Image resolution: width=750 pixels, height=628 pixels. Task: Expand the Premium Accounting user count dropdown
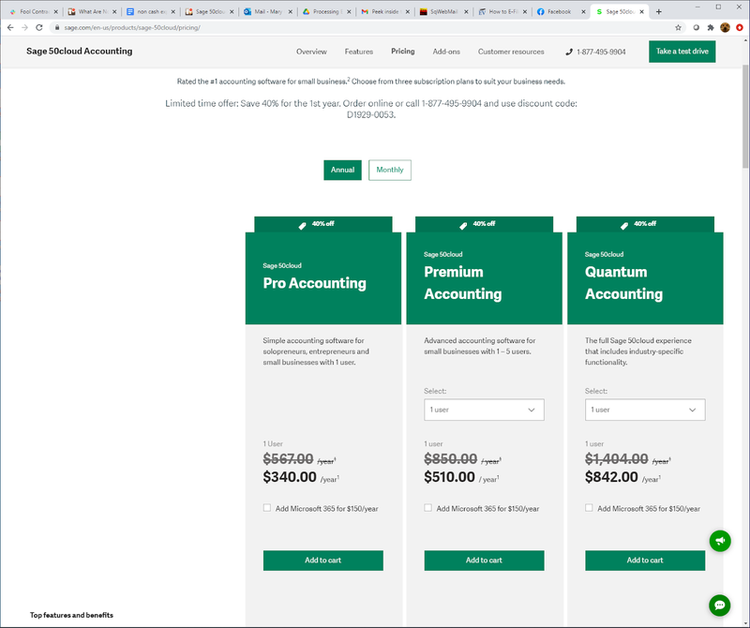tap(484, 410)
